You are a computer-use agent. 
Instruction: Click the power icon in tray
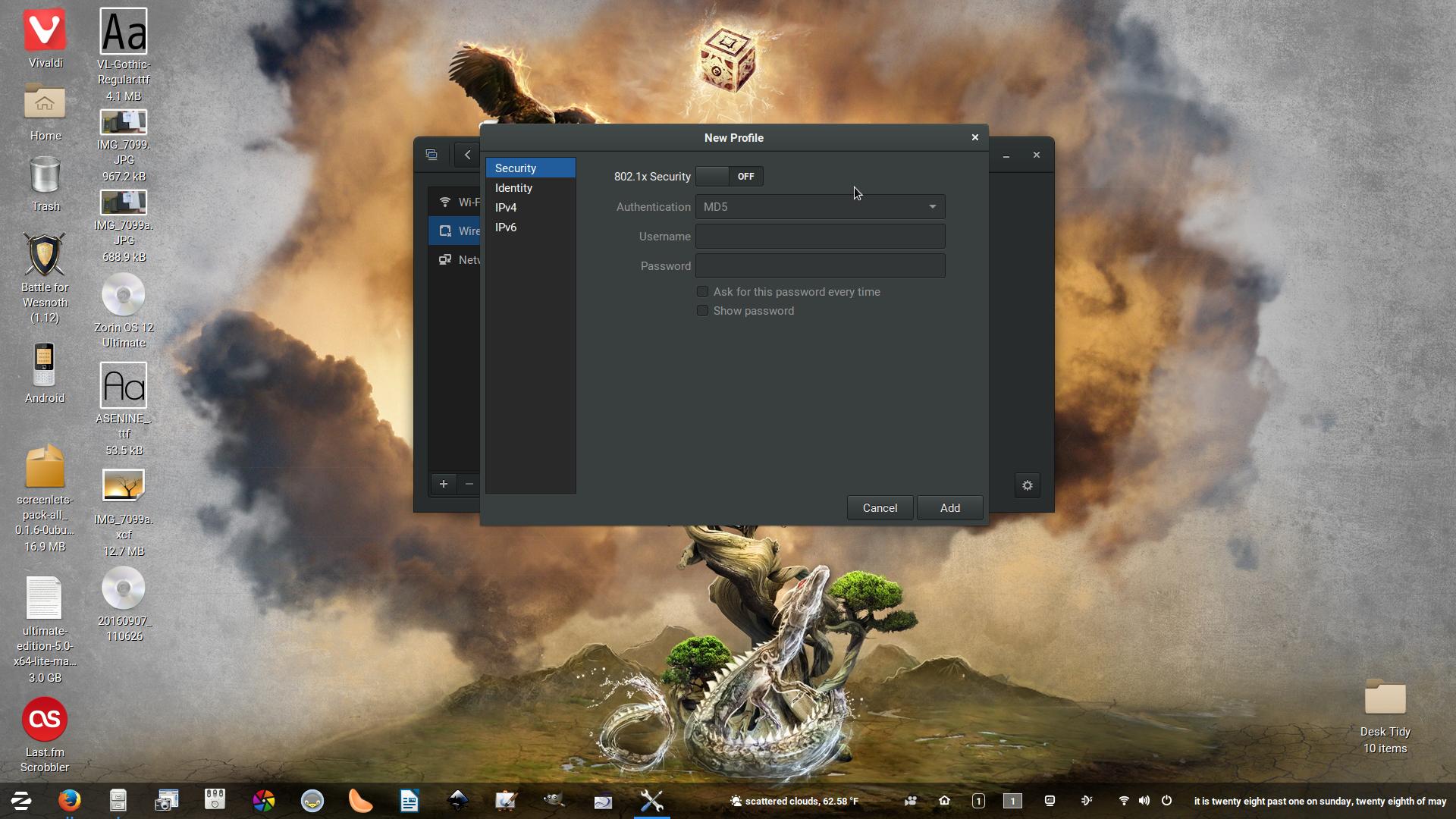click(x=1166, y=801)
